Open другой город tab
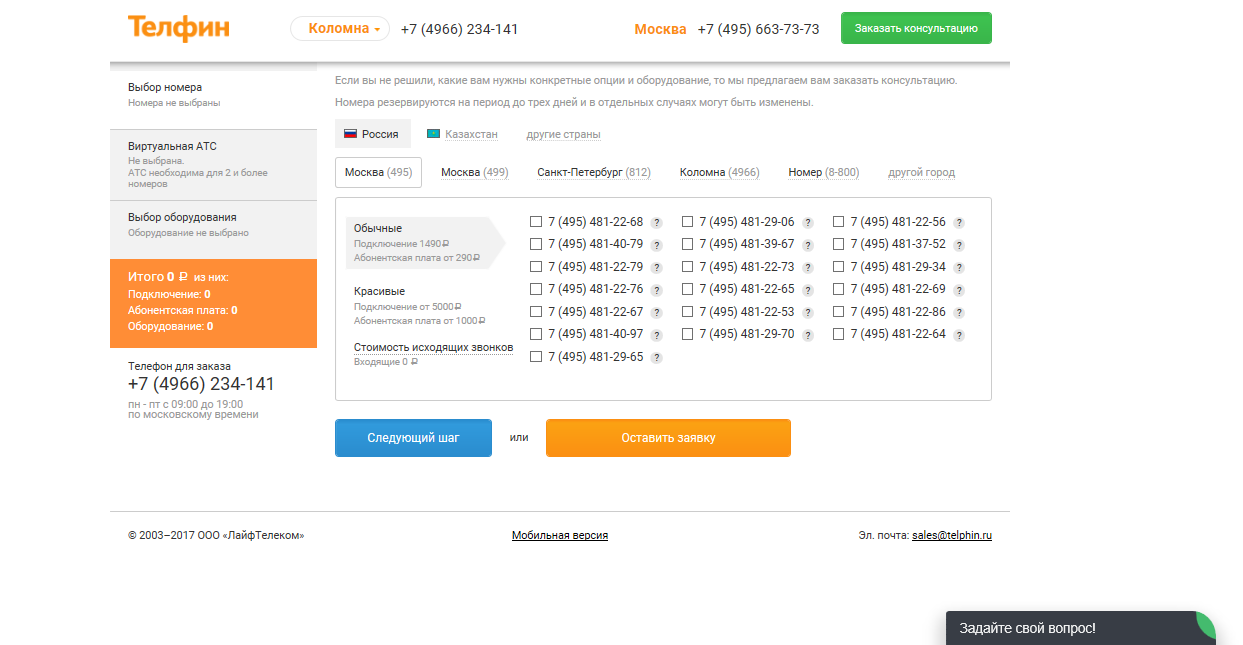The height and width of the screenshot is (645, 1243). pyautogui.click(x=921, y=172)
